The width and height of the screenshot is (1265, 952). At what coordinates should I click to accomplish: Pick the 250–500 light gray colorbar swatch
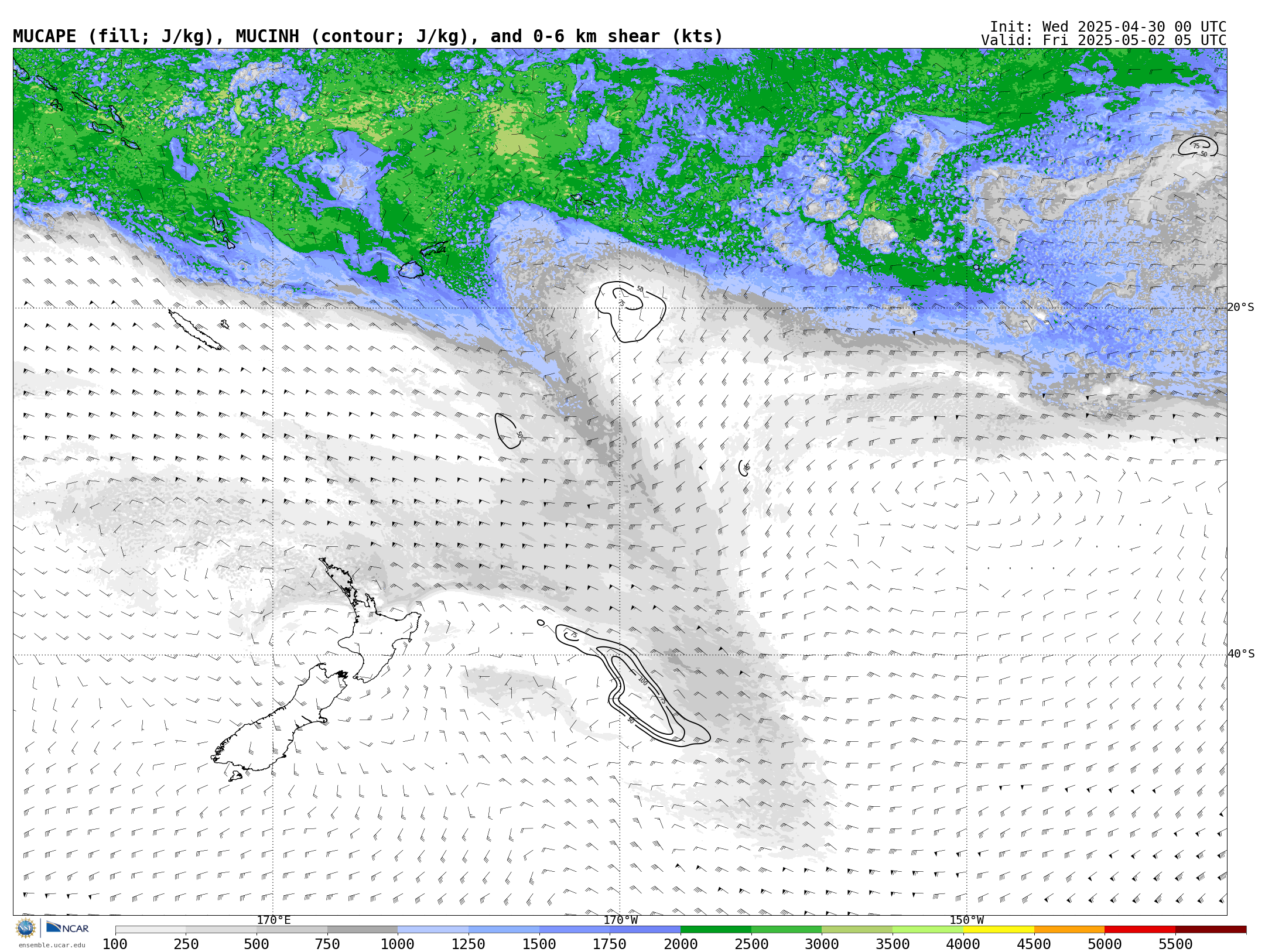221,930
